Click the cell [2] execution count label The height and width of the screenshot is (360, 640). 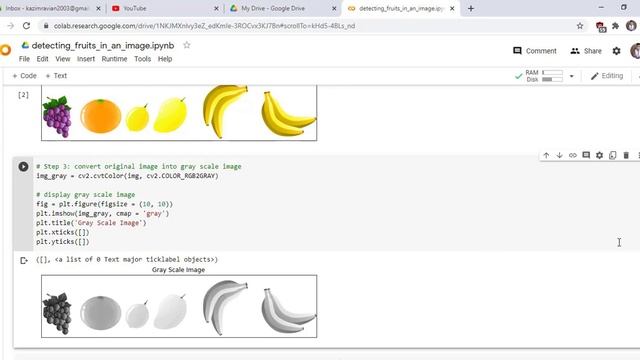23,95
